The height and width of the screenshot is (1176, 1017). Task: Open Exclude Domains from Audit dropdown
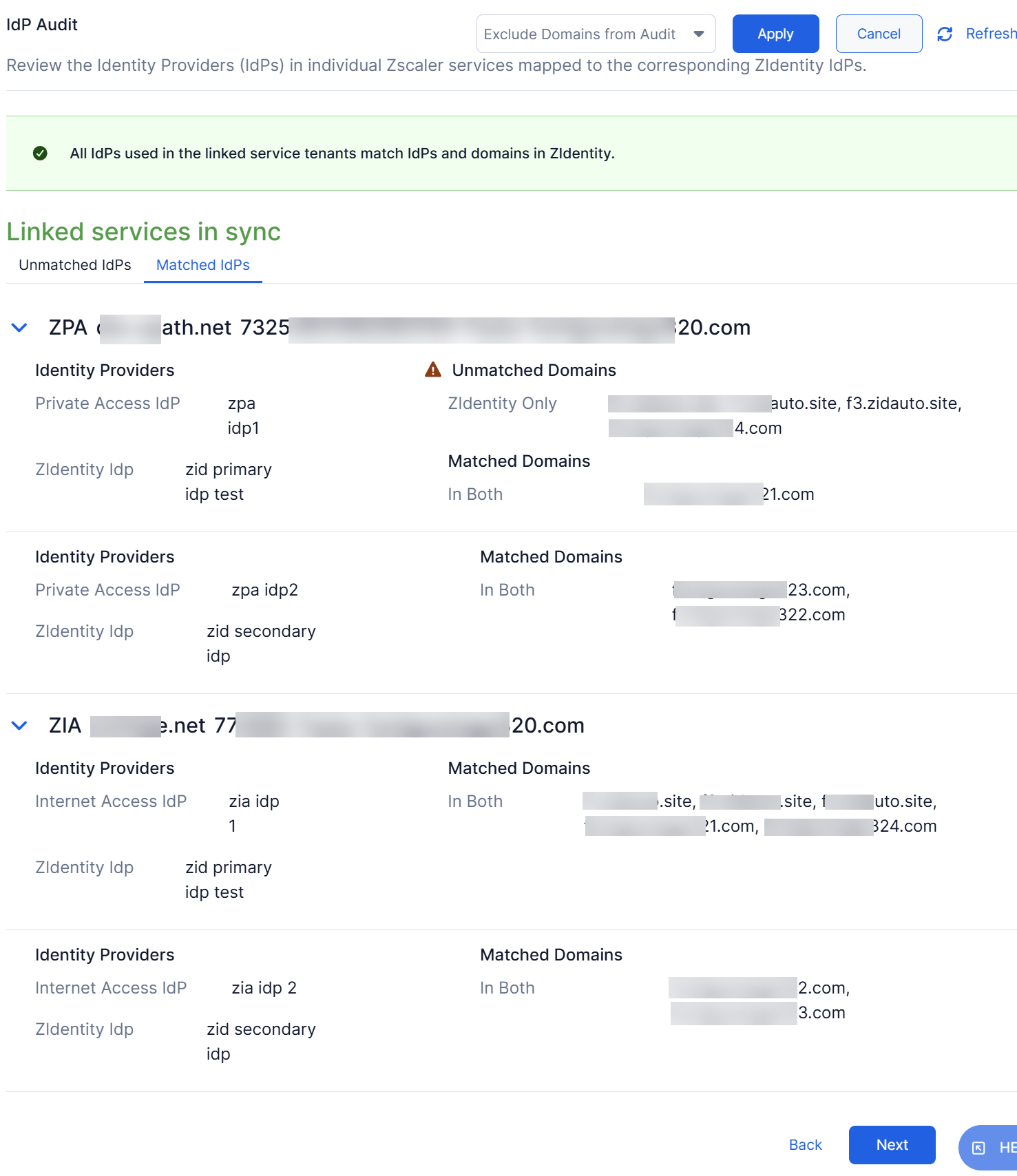tap(596, 34)
